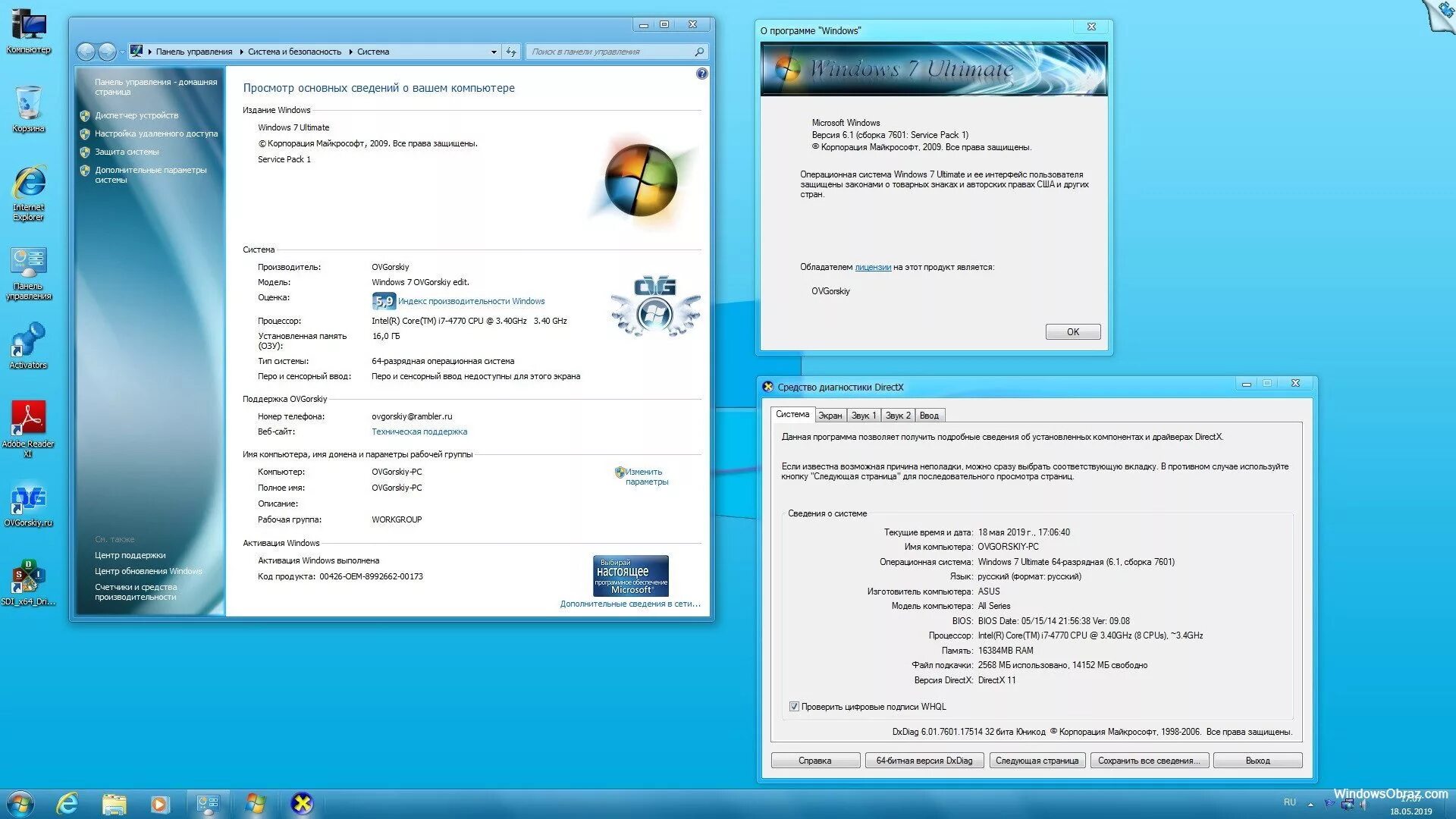Switch to About Windows taskbar button
This screenshot has height=819, width=1456.
pos(256,804)
